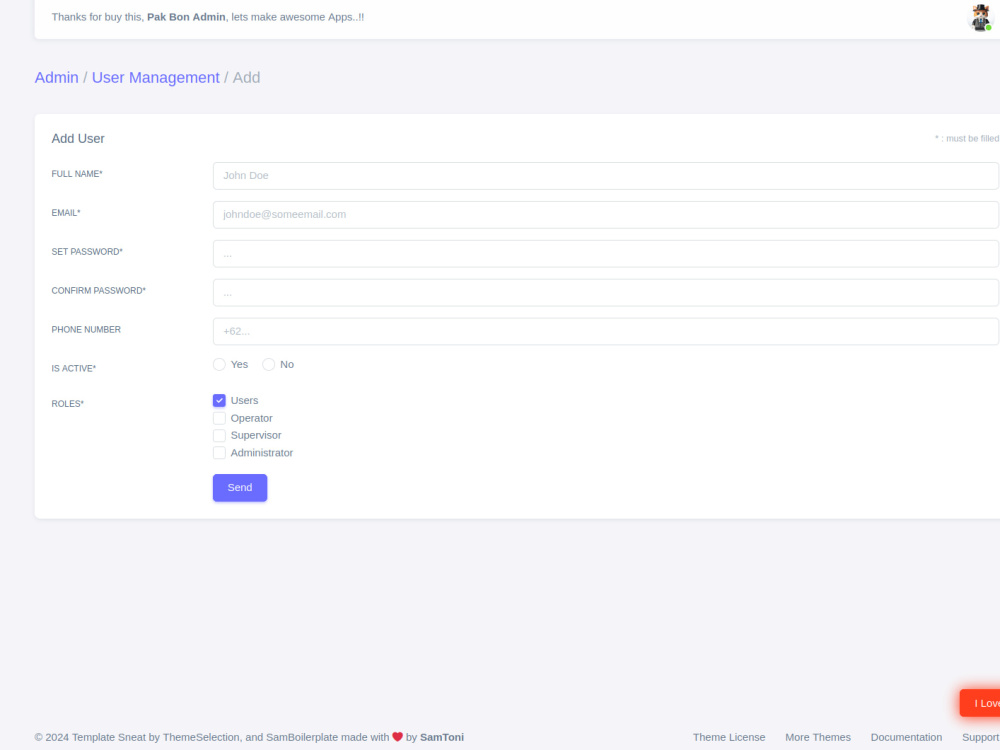
Task: Uncheck the Users role checkbox
Action: click(x=219, y=401)
